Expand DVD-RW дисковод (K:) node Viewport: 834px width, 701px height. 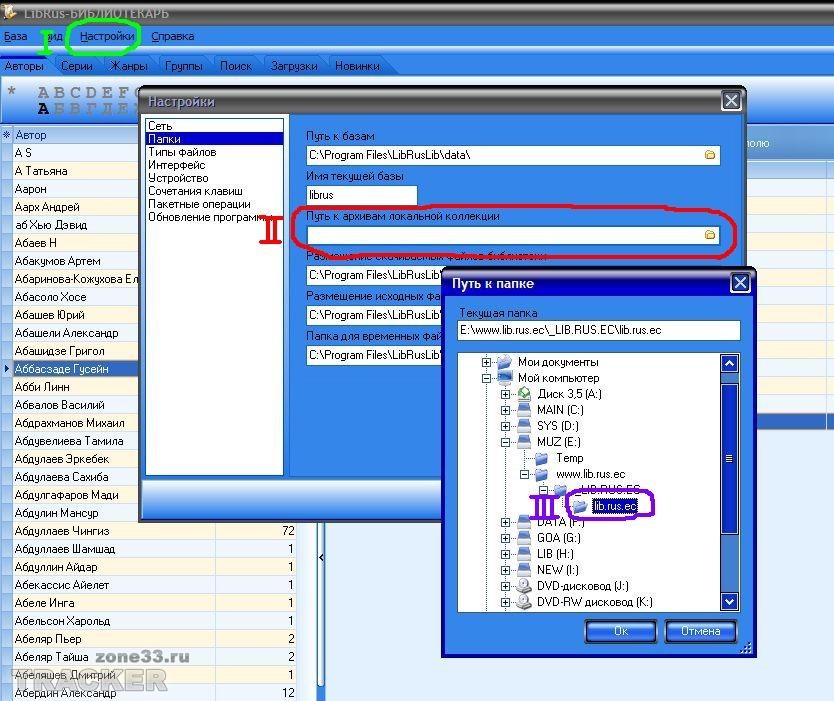point(505,602)
